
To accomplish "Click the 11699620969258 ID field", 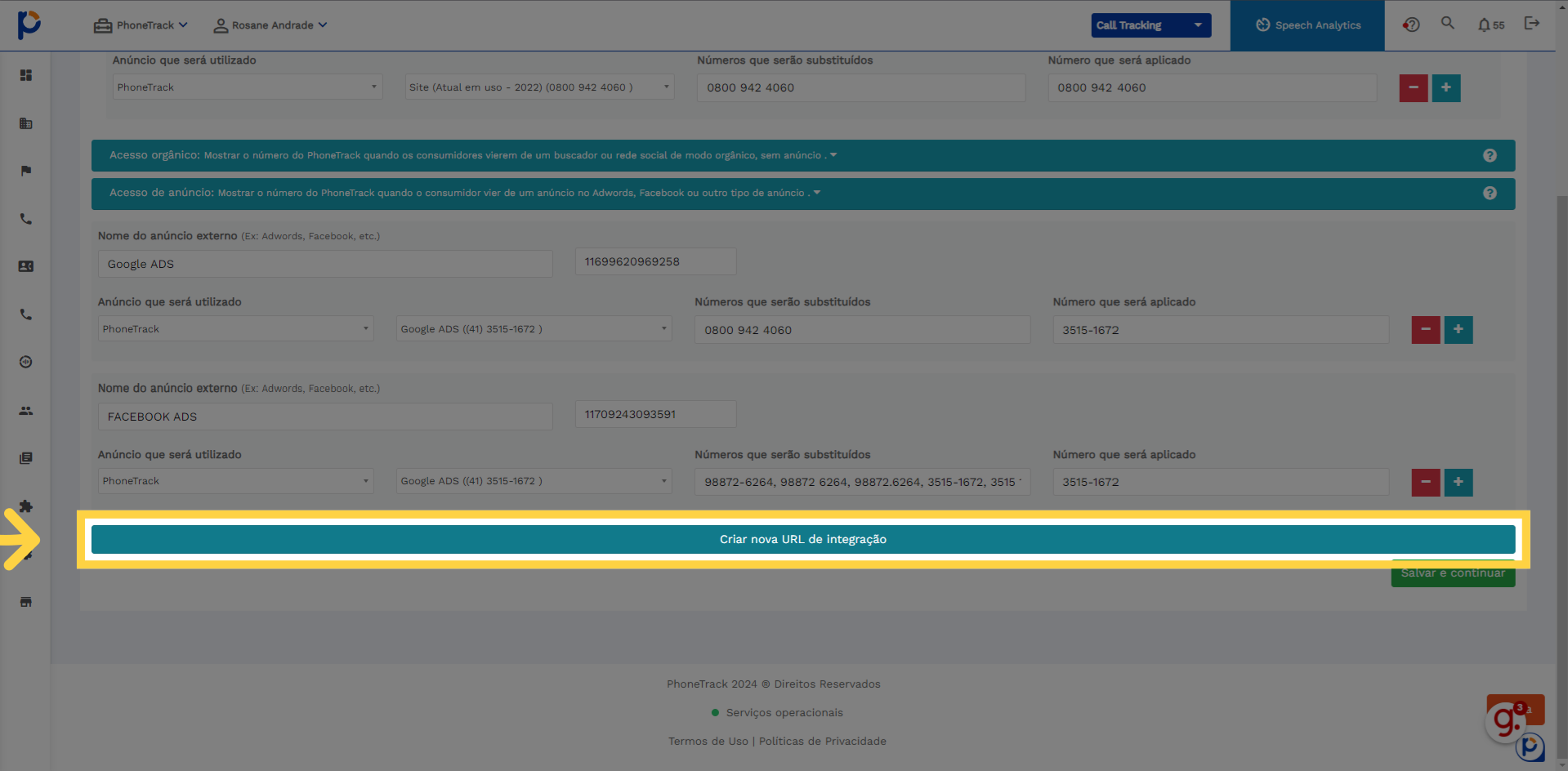I will tap(655, 261).
